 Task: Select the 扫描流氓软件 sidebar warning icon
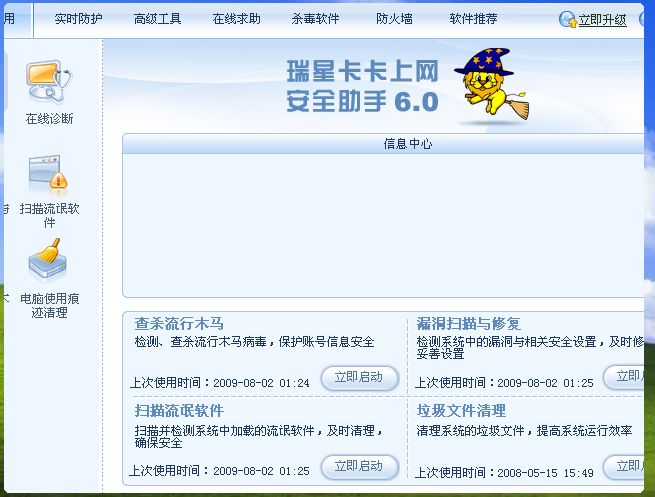tap(48, 175)
